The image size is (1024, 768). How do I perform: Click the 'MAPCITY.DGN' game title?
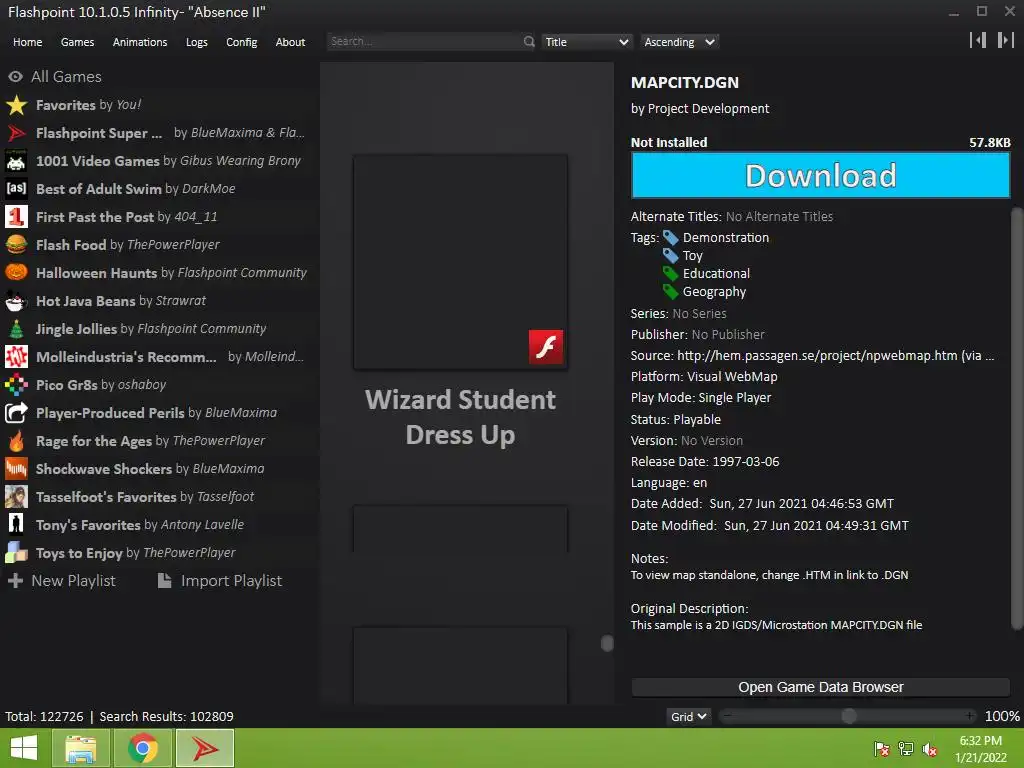pos(684,83)
